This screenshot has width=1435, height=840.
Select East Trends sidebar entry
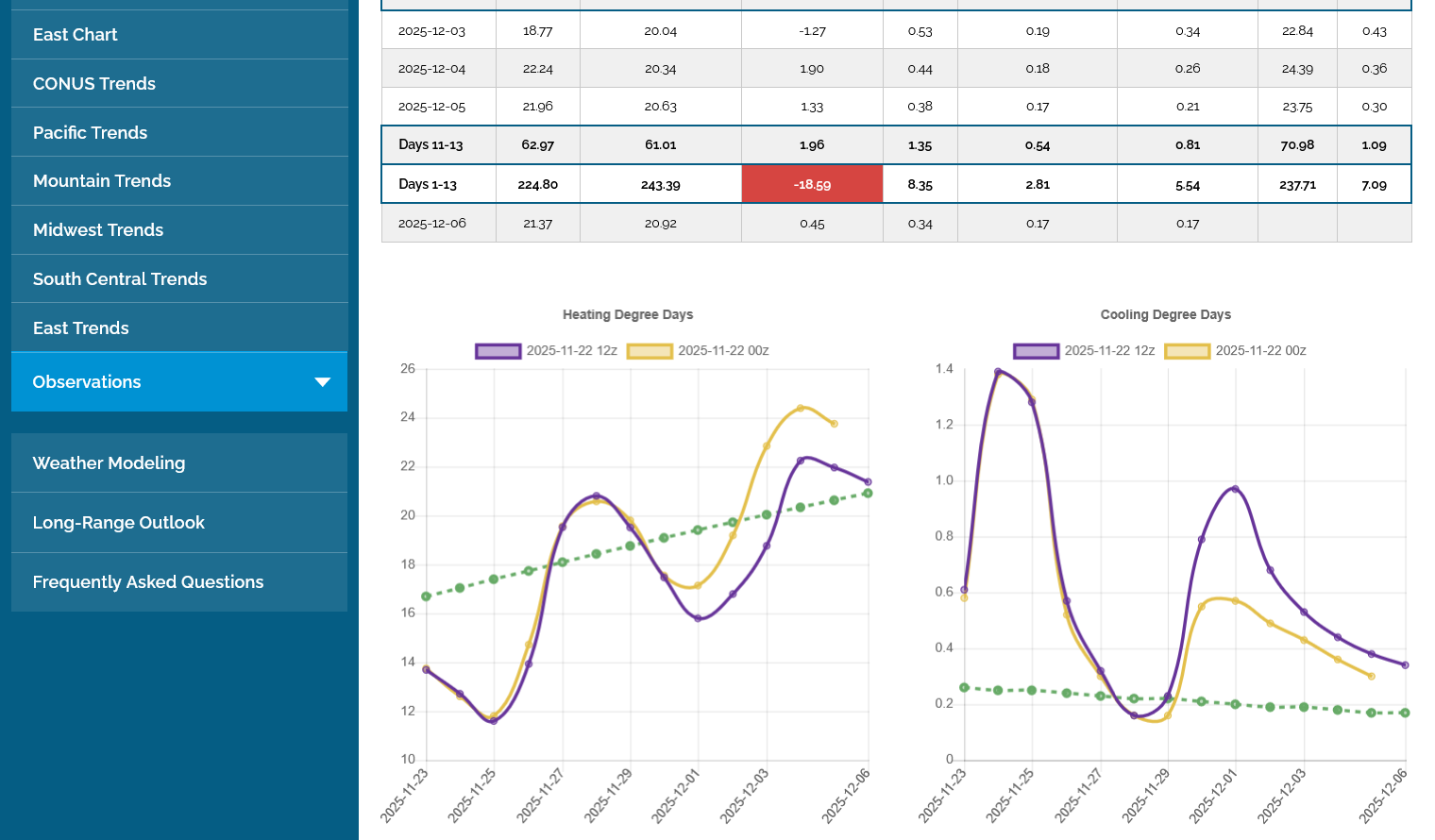tap(80, 328)
